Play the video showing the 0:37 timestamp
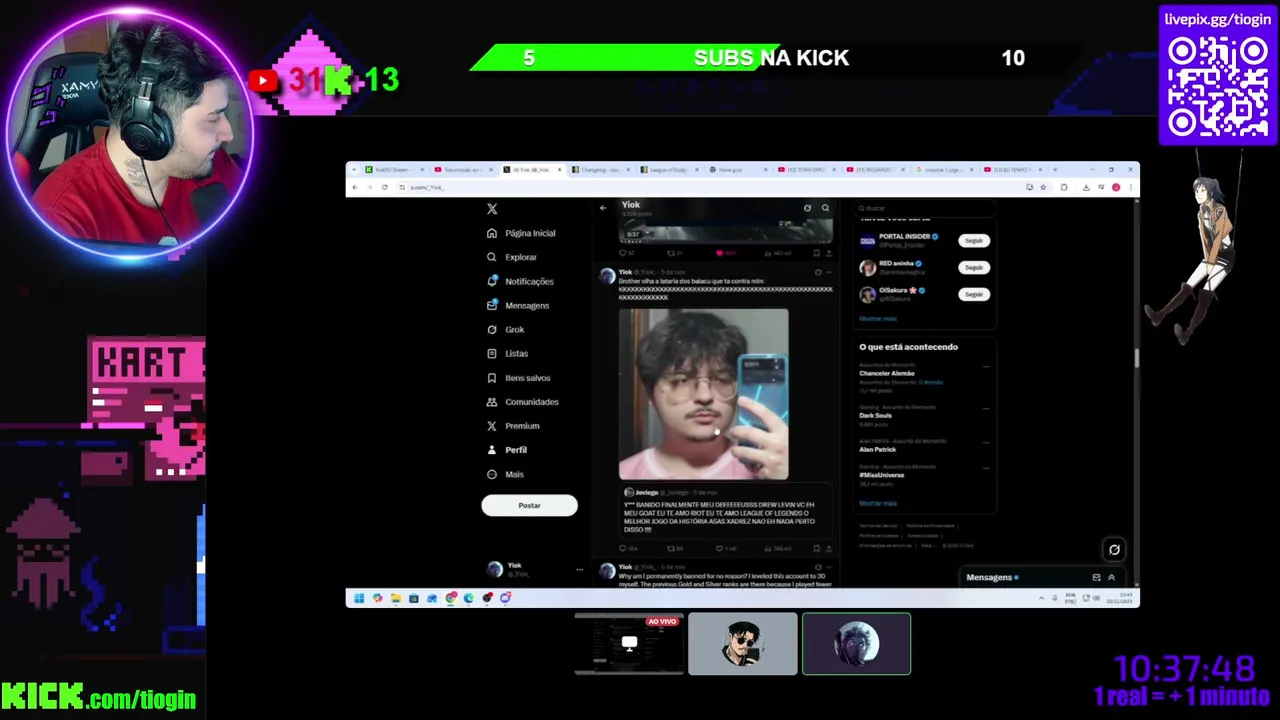Image resolution: width=1280 pixels, height=720 pixels. (726, 231)
